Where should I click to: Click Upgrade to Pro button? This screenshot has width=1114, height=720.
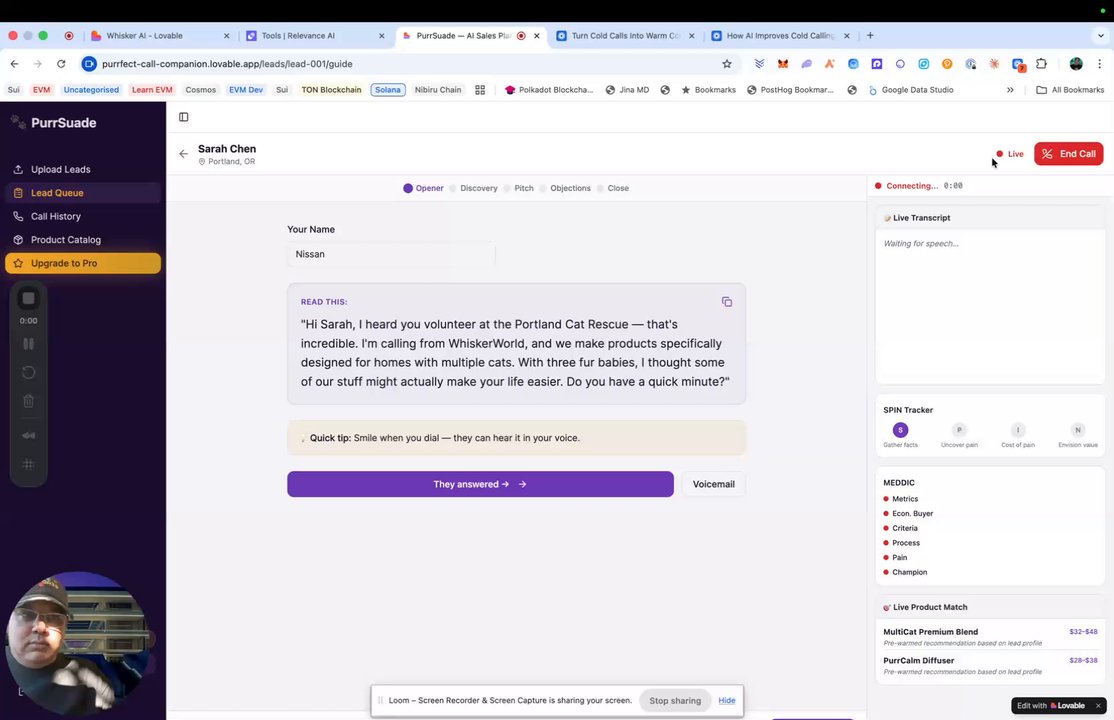click(83, 263)
